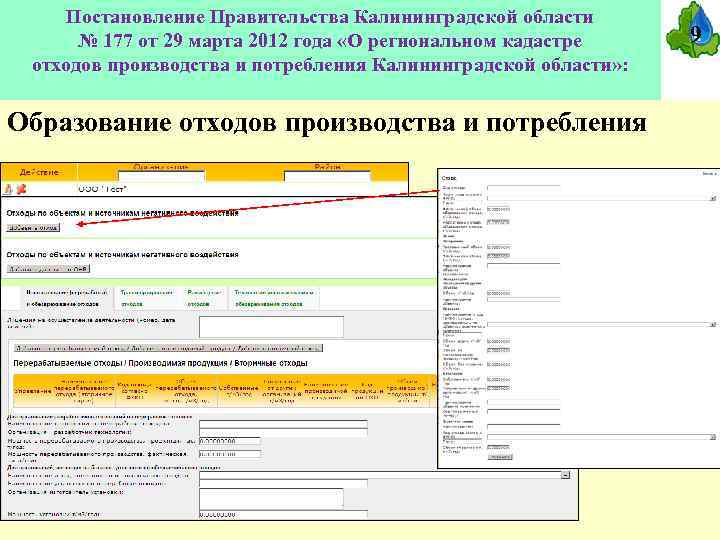Click the filter field under the last column header
Screen dimensions: 720x540
tap(327, 176)
